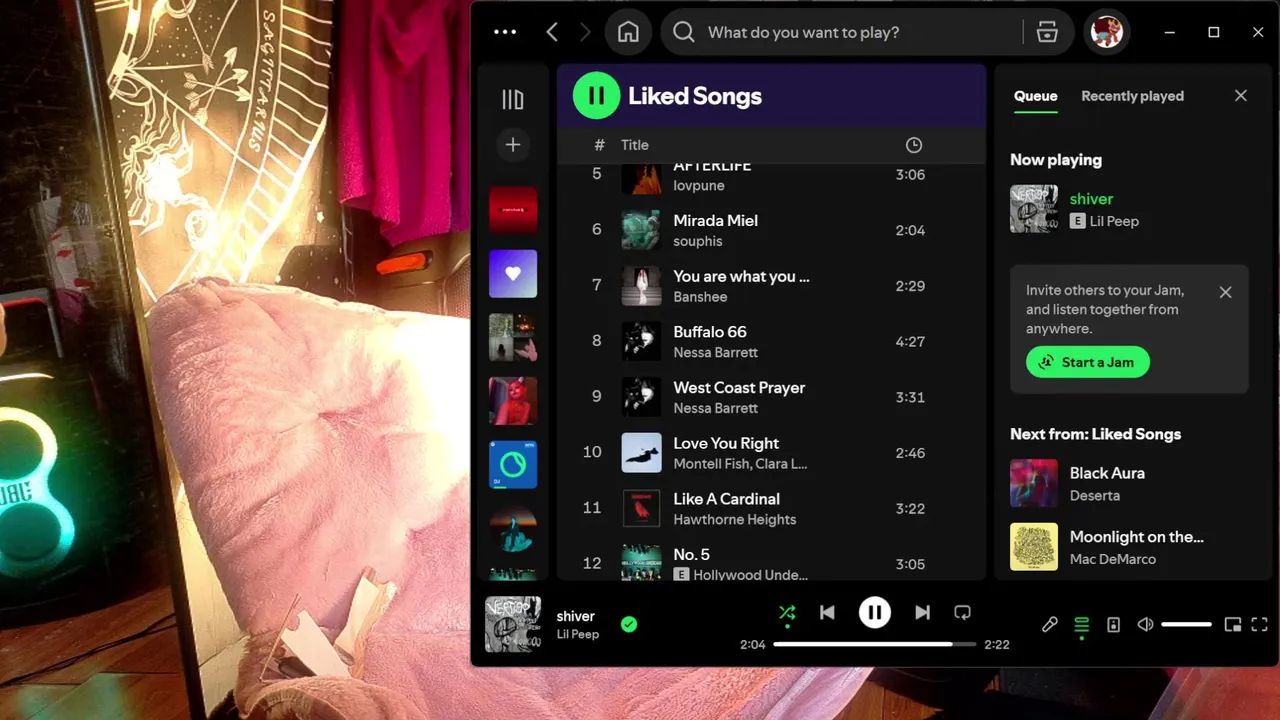Go back with the left arrow
Viewport: 1280px width, 720px height.
click(x=552, y=32)
